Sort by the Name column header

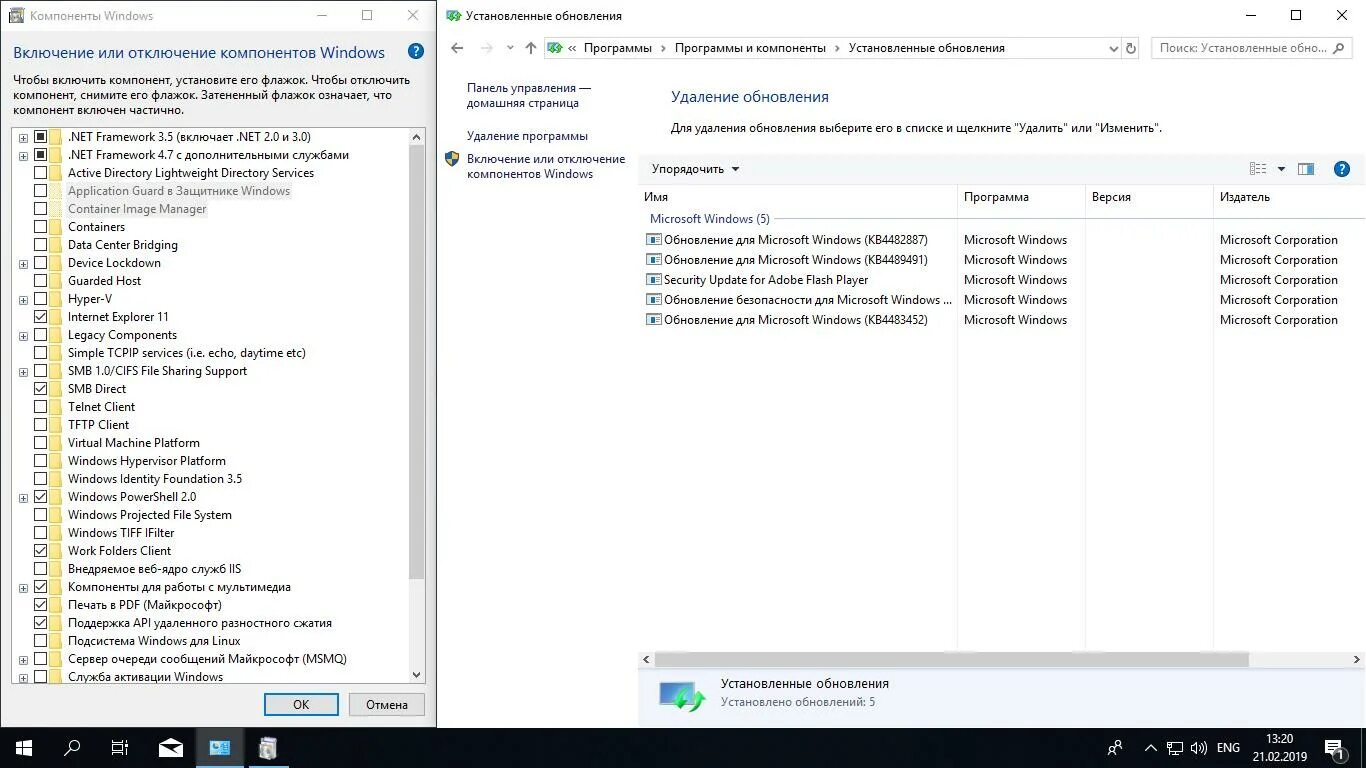coord(797,197)
